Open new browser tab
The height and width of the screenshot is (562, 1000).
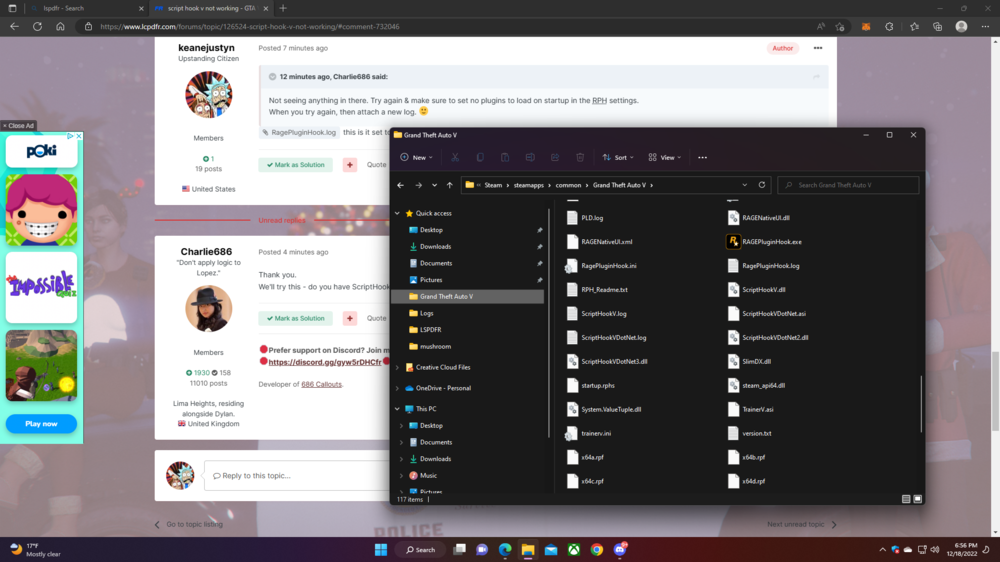283,8
